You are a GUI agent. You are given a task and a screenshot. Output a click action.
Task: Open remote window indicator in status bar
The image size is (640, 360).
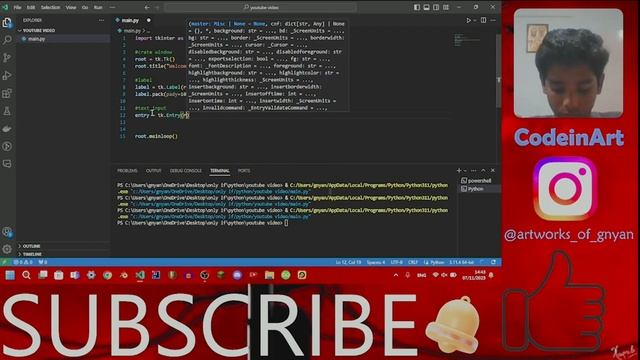[x=4, y=262]
